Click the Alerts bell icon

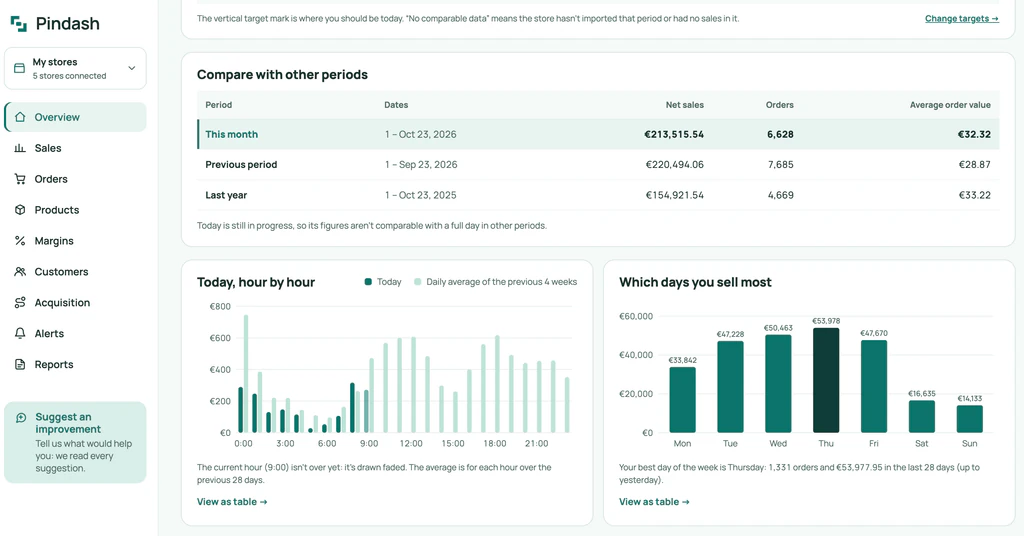click(x=20, y=334)
